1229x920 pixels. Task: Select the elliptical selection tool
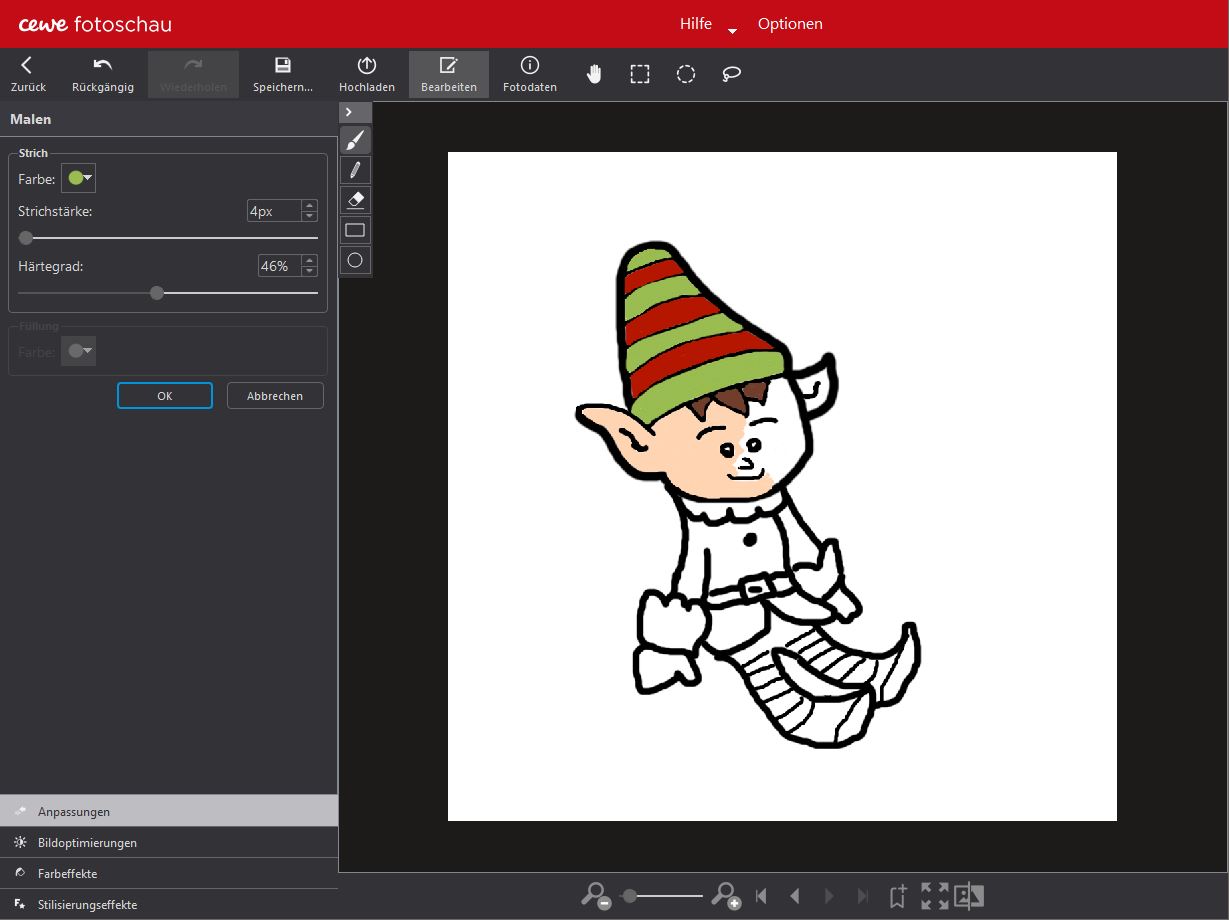pyautogui.click(x=686, y=74)
